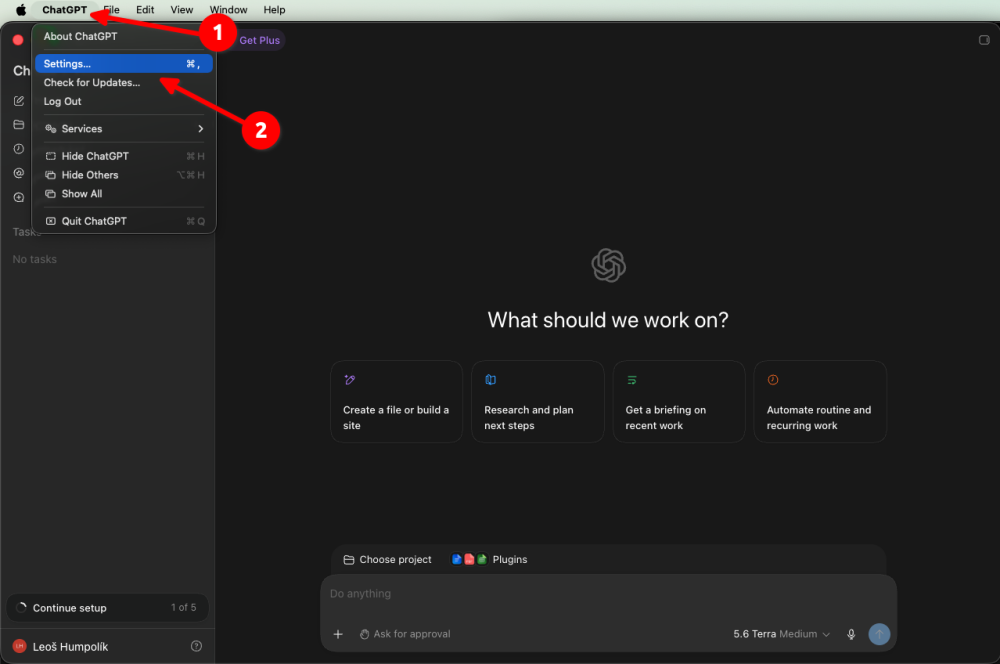
Task: Toggle Ask for approval mode
Action: pos(405,634)
